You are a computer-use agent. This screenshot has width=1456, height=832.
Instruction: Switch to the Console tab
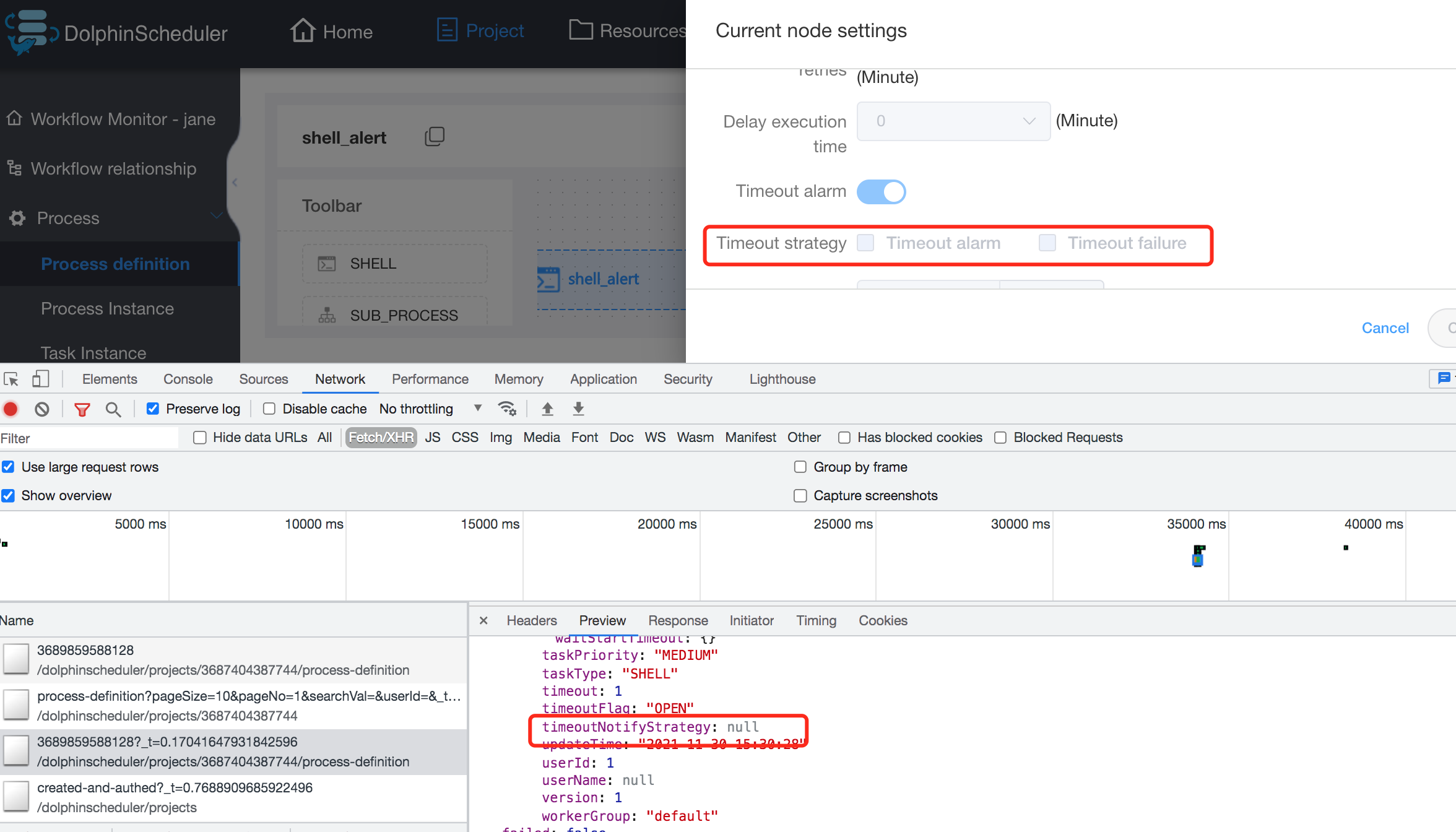coord(188,379)
